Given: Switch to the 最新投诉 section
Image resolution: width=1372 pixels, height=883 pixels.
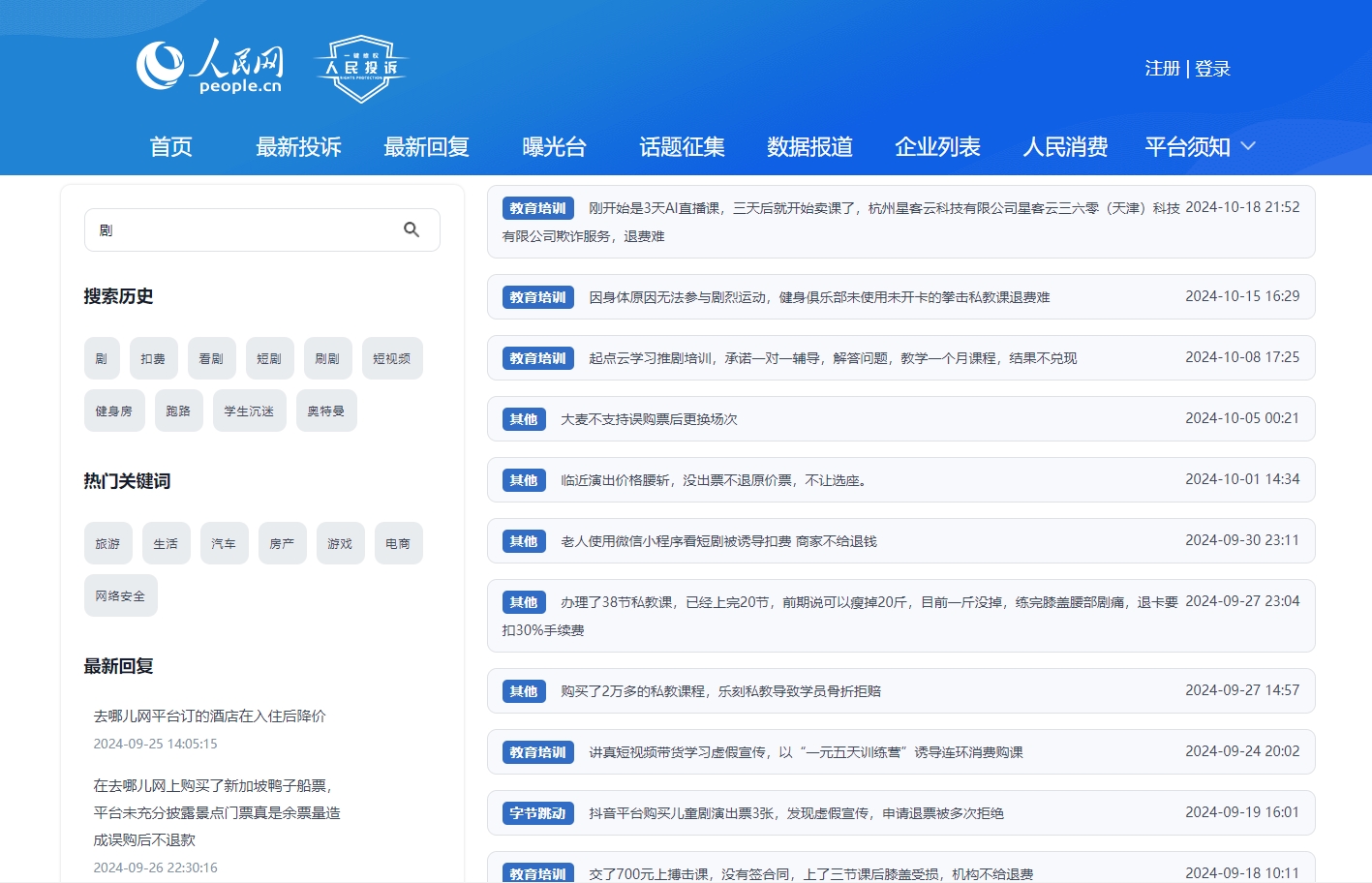Looking at the screenshot, I should [297, 146].
